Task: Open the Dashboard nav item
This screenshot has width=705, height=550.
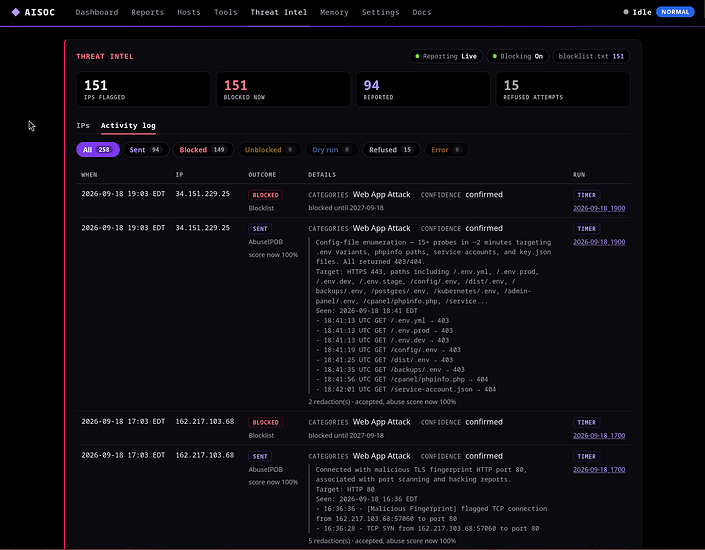Action: point(97,12)
